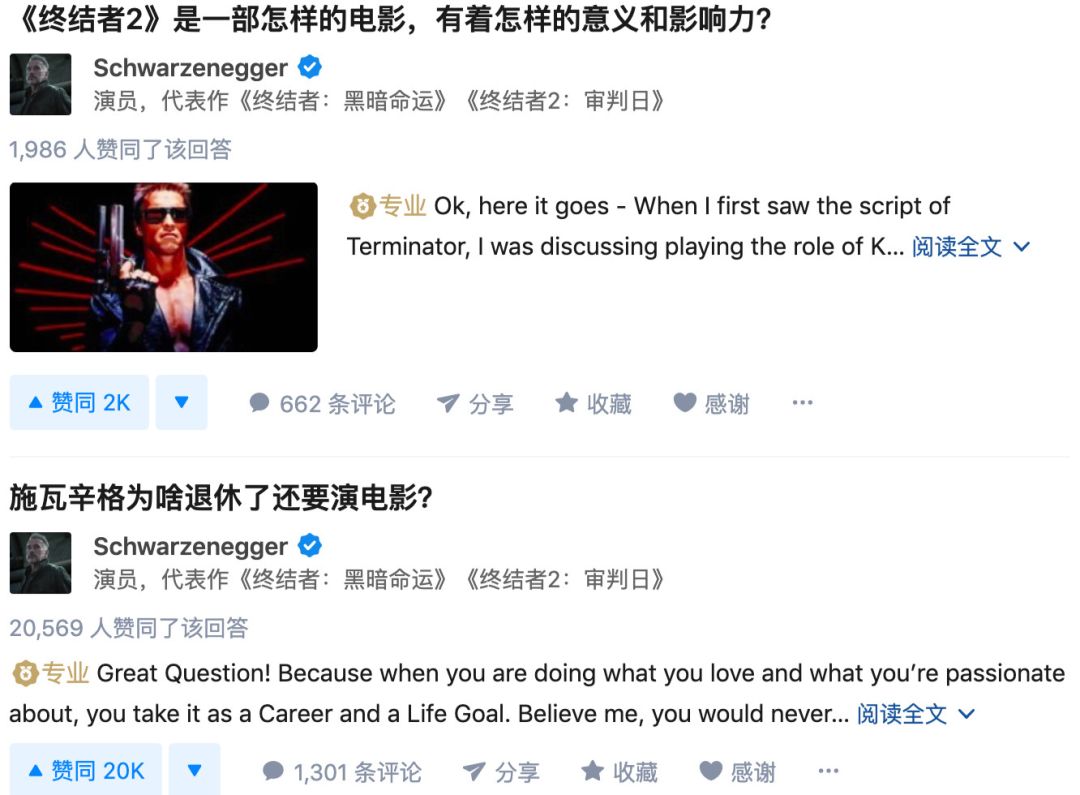Click 感谢 heart on second answer
This screenshot has height=795, width=1080.
tap(738, 772)
